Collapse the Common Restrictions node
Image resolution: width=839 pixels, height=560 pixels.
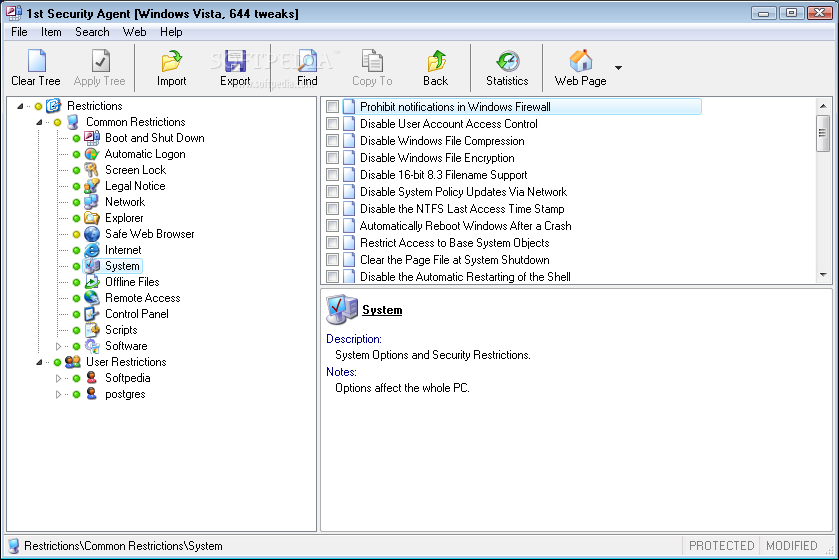click(x=39, y=122)
